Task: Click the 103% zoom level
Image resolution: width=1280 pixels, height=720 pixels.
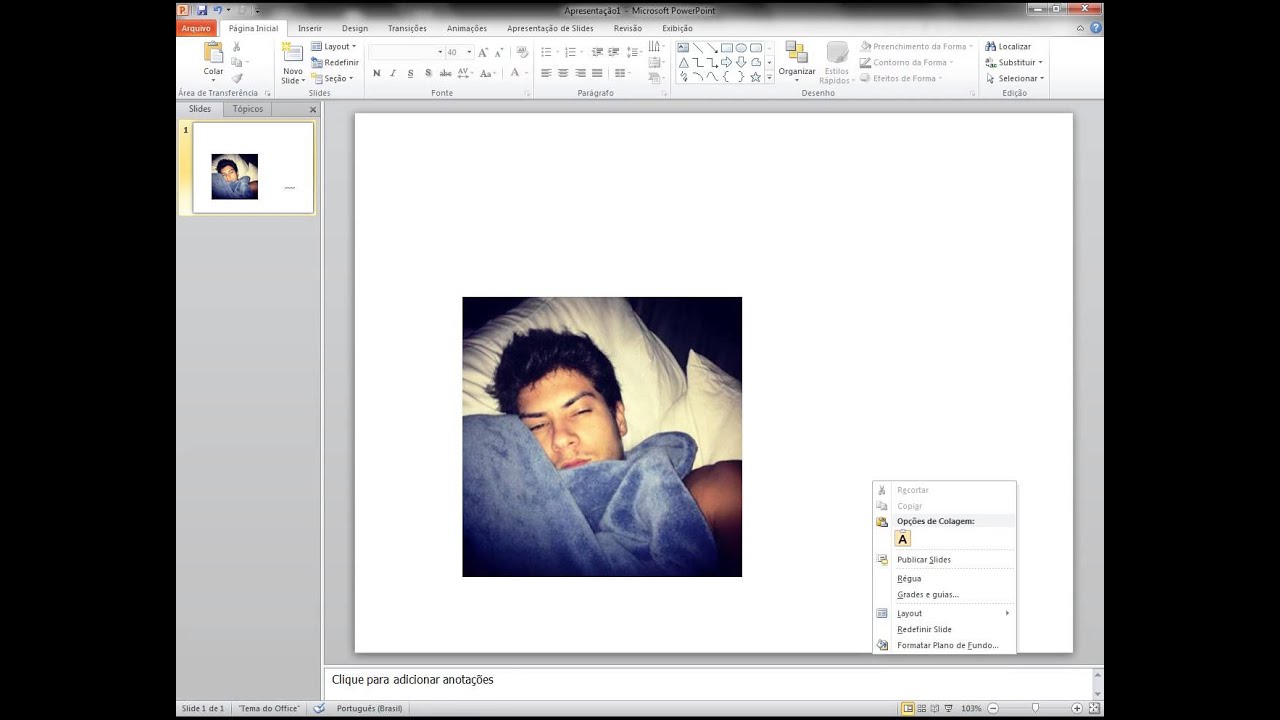Action: pos(971,708)
